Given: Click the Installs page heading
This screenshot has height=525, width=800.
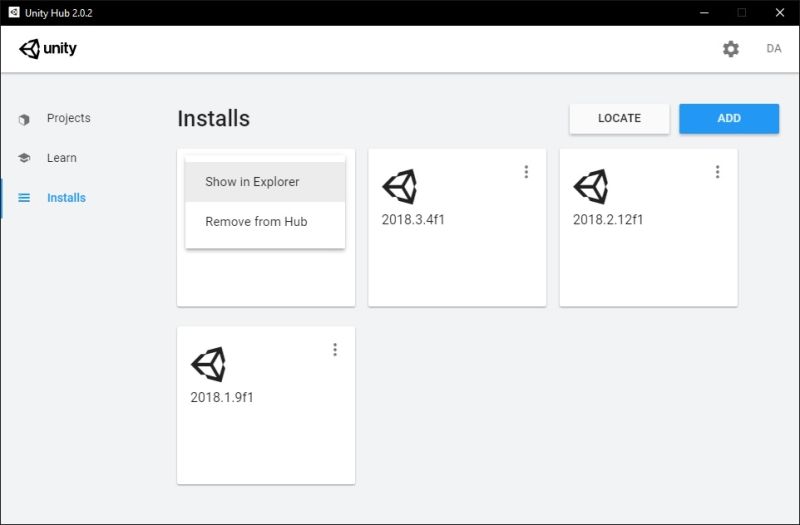Looking at the screenshot, I should pyautogui.click(x=213, y=118).
